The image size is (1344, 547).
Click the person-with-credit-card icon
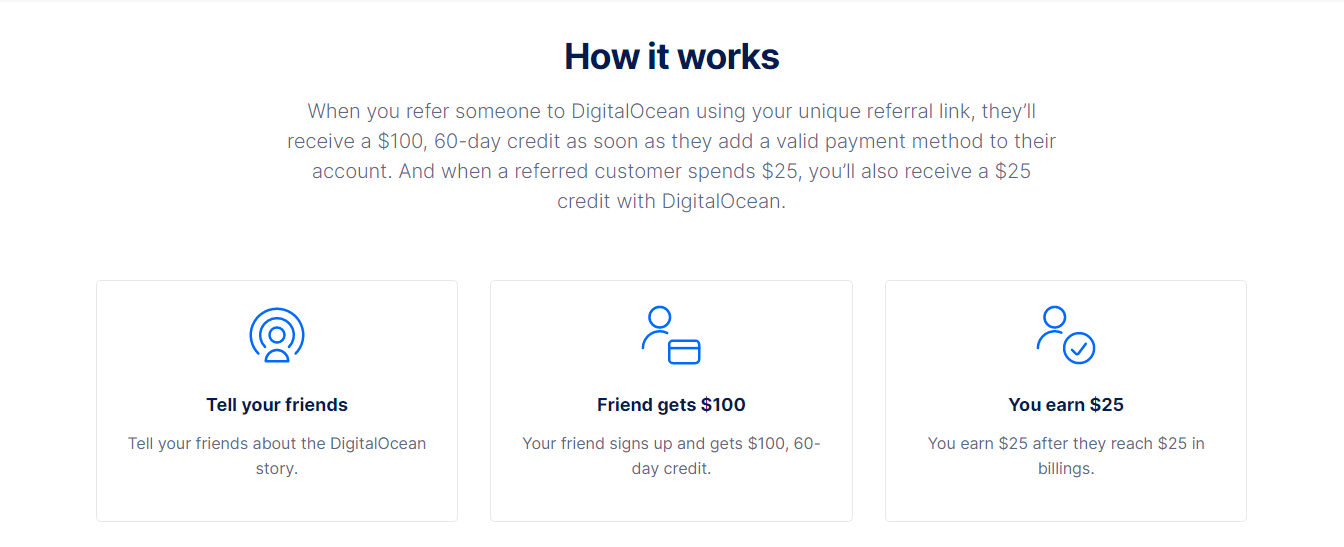pos(671,335)
